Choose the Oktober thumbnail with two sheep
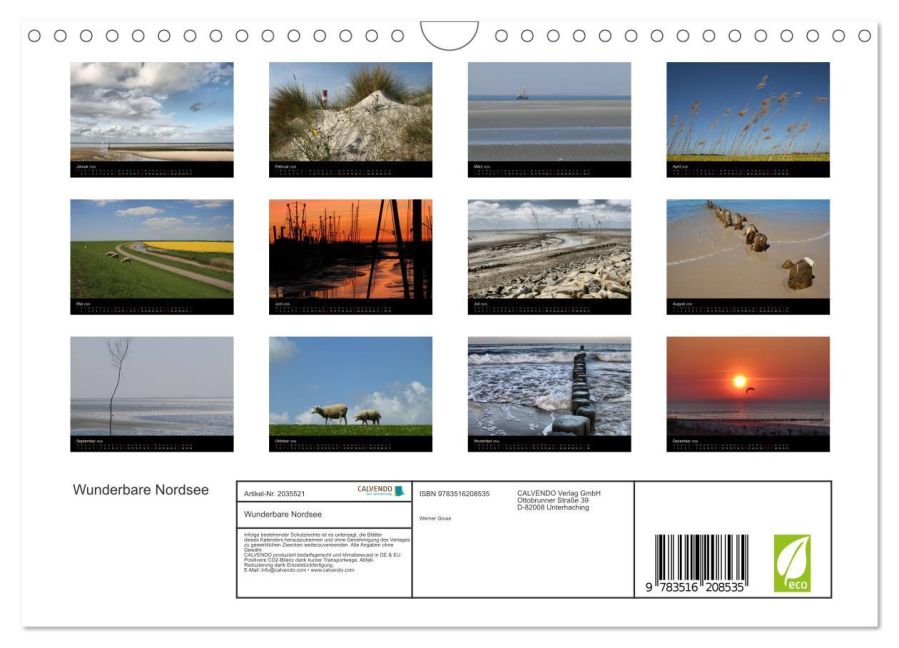 click(x=350, y=394)
